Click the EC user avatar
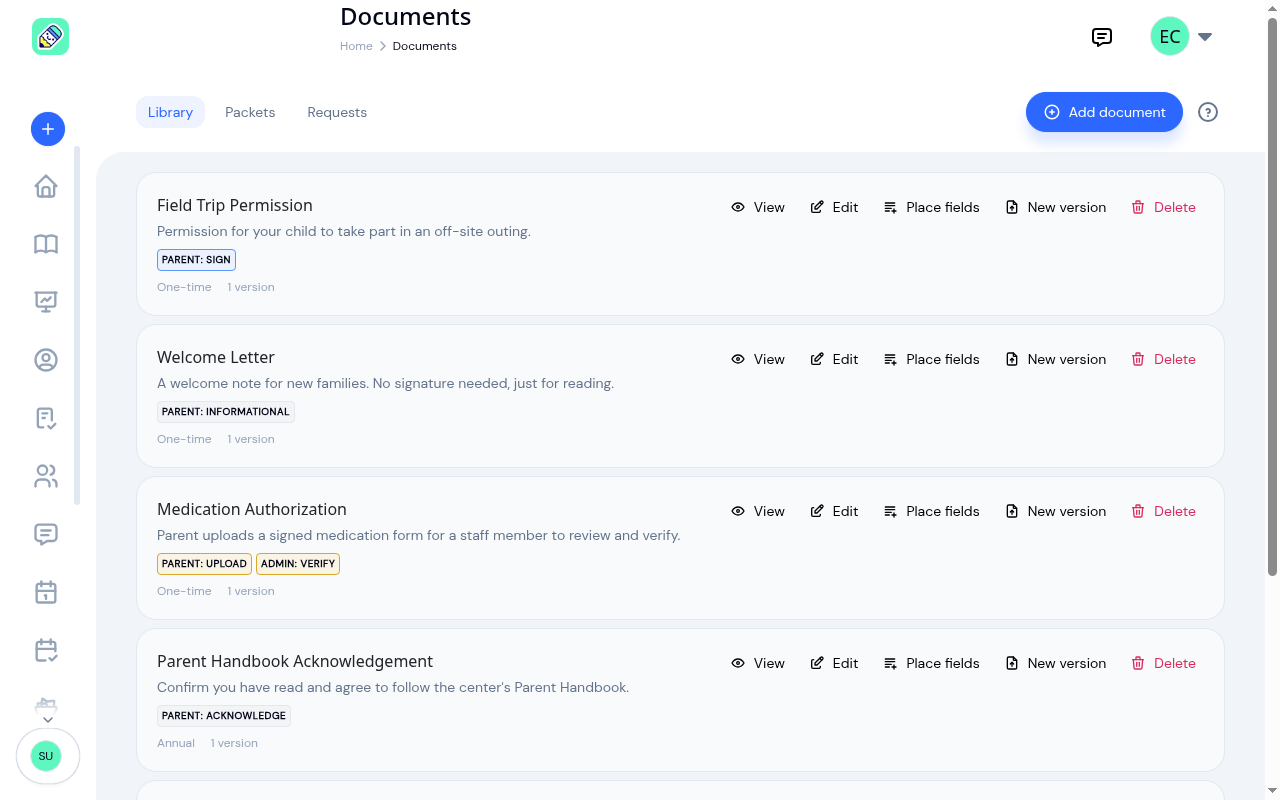The image size is (1280, 800). (x=1170, y=37)
